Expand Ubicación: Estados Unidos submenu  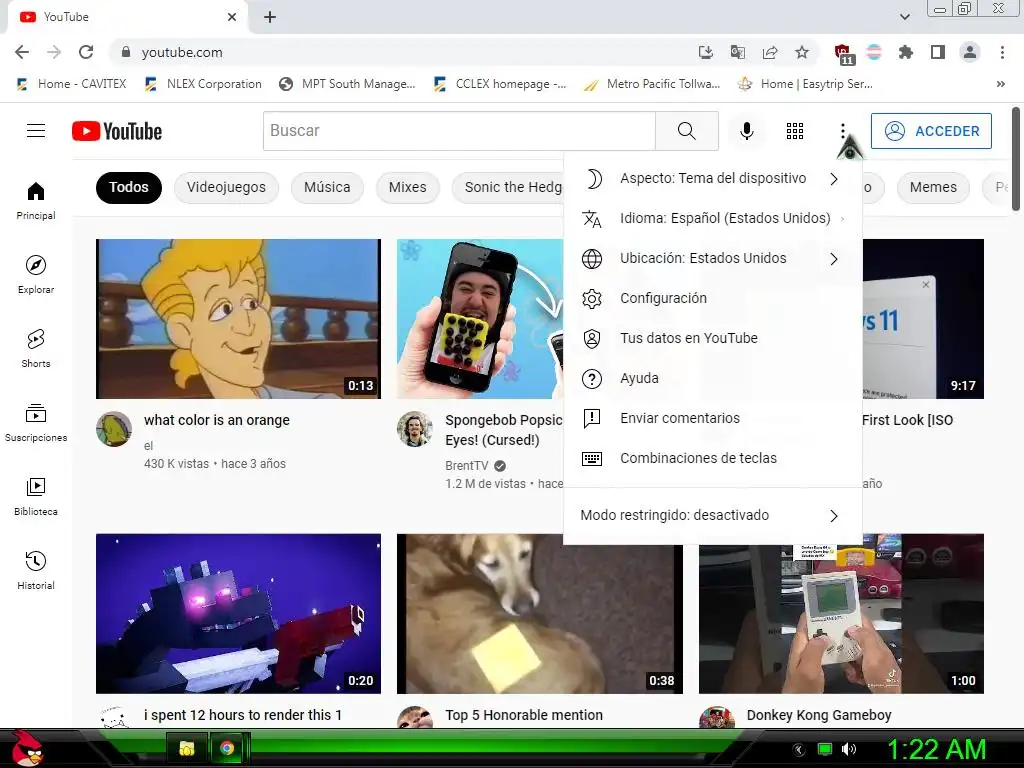(x=712, y=259)
